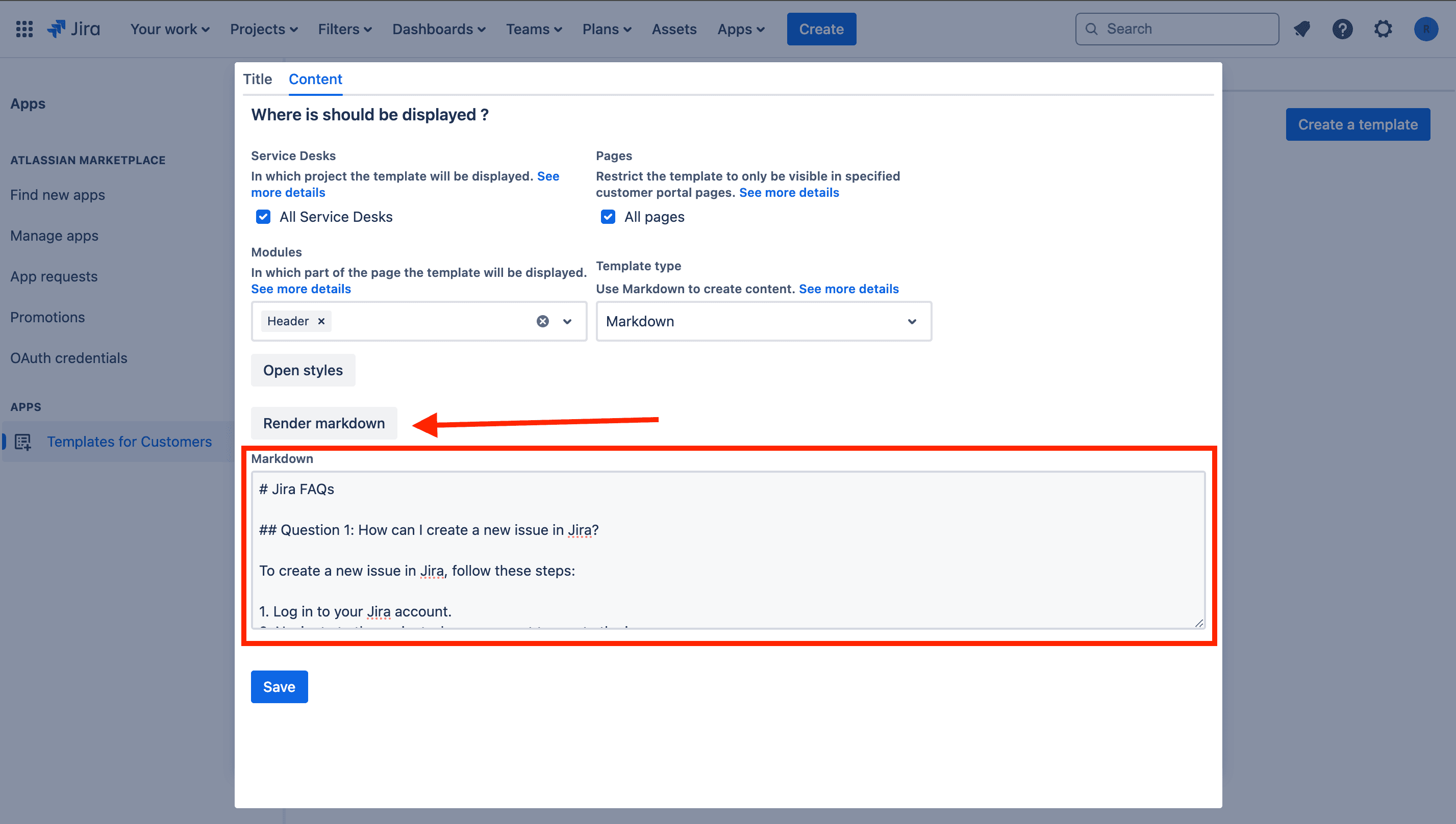Click the Apps sidebar heading

click(x=28, y=104)
